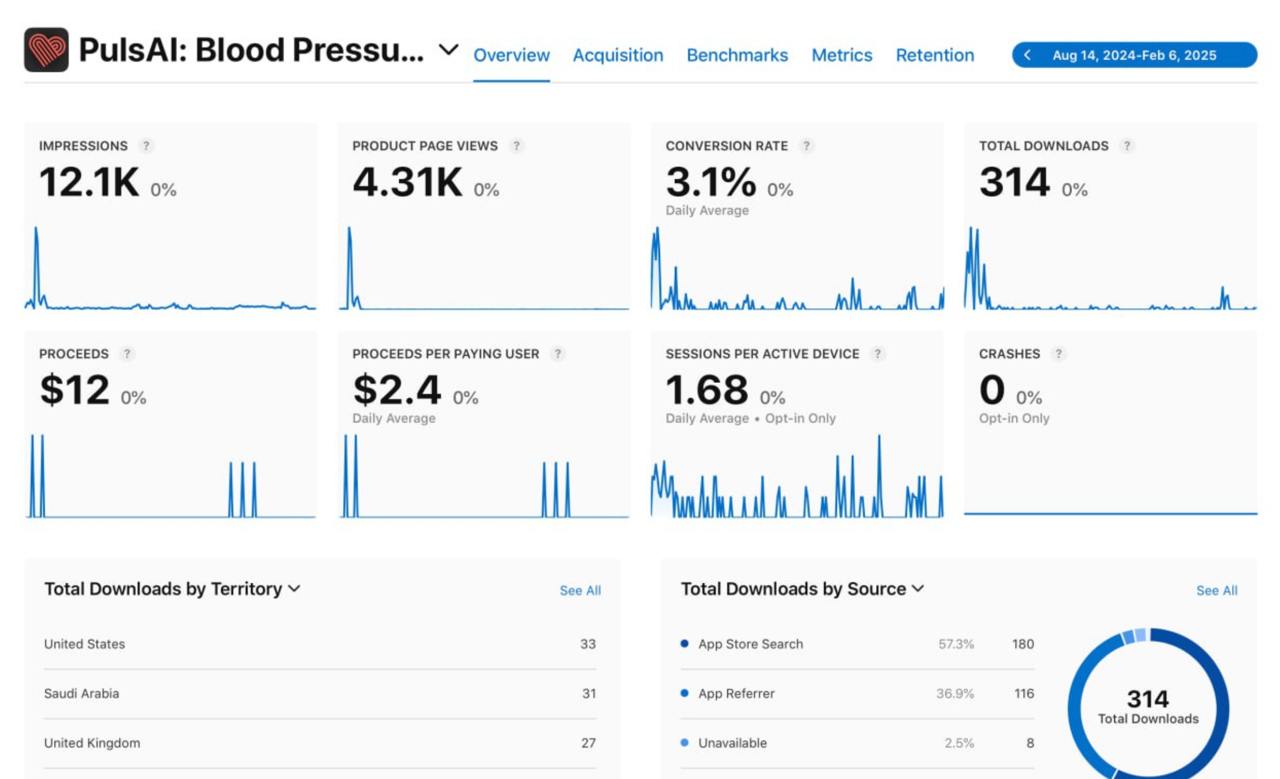The width and height of the screenshot is (1280, 779).
Task: Open the Conversion Rate help tooltip
Action: (807, 146)
